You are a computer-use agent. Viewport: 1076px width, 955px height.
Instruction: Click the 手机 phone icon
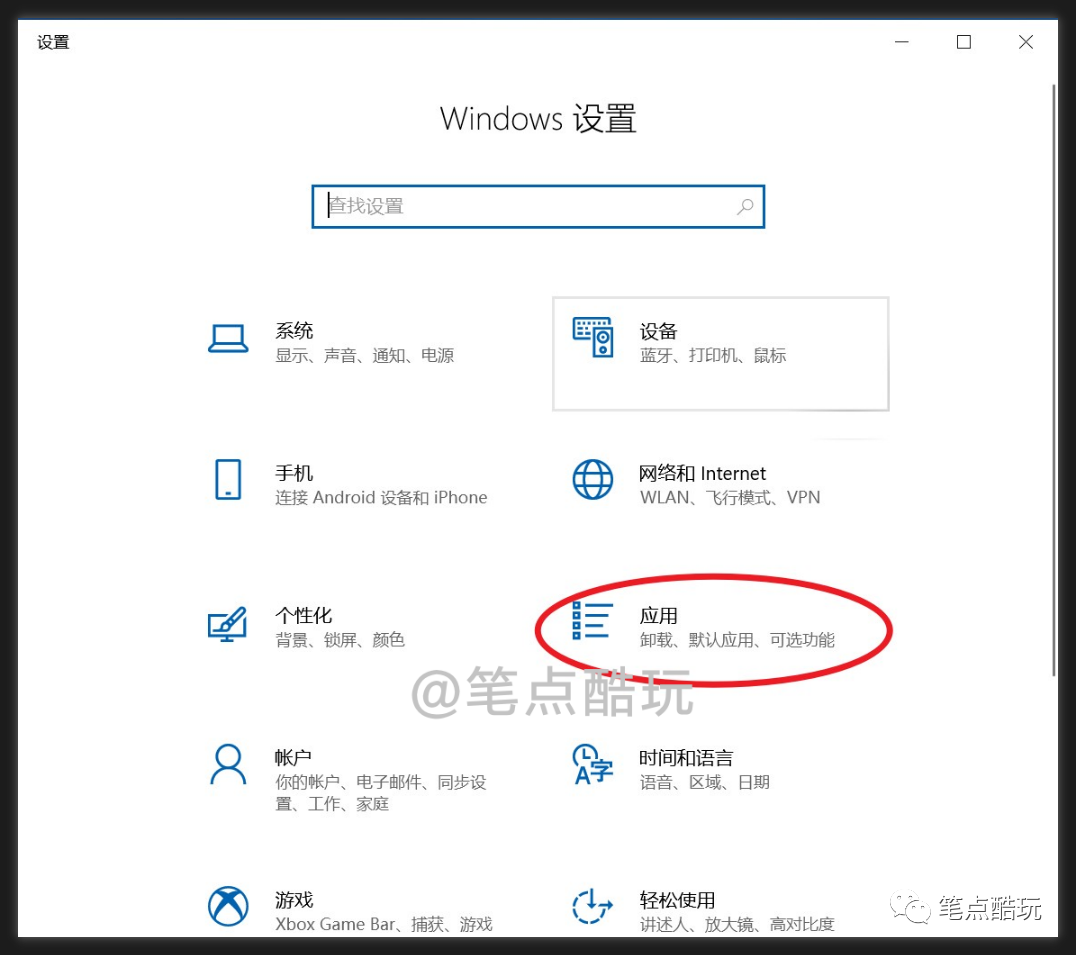(x=228, y=480)
